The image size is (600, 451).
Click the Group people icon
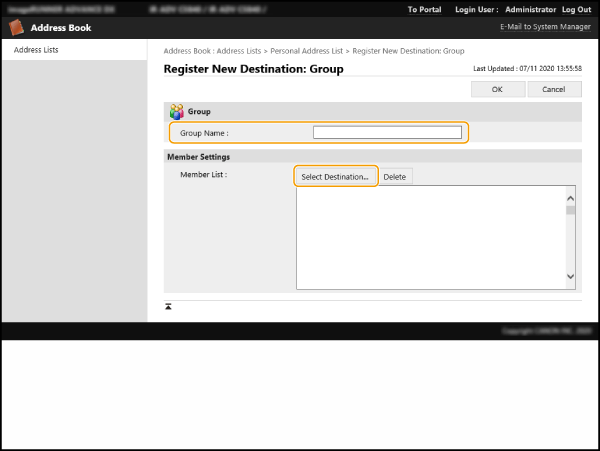point(176,112)
